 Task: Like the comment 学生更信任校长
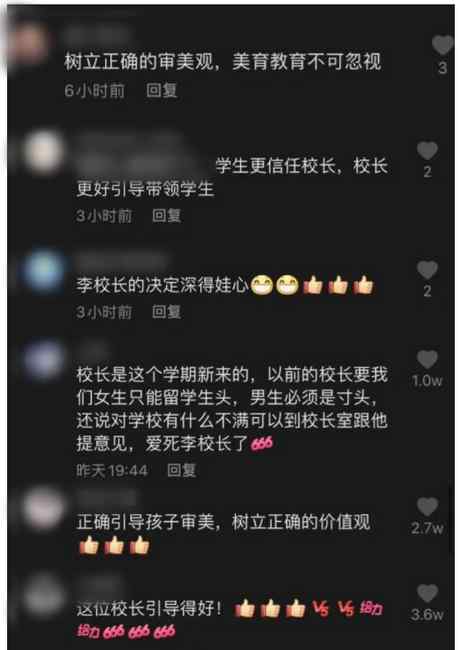point(427,150)
